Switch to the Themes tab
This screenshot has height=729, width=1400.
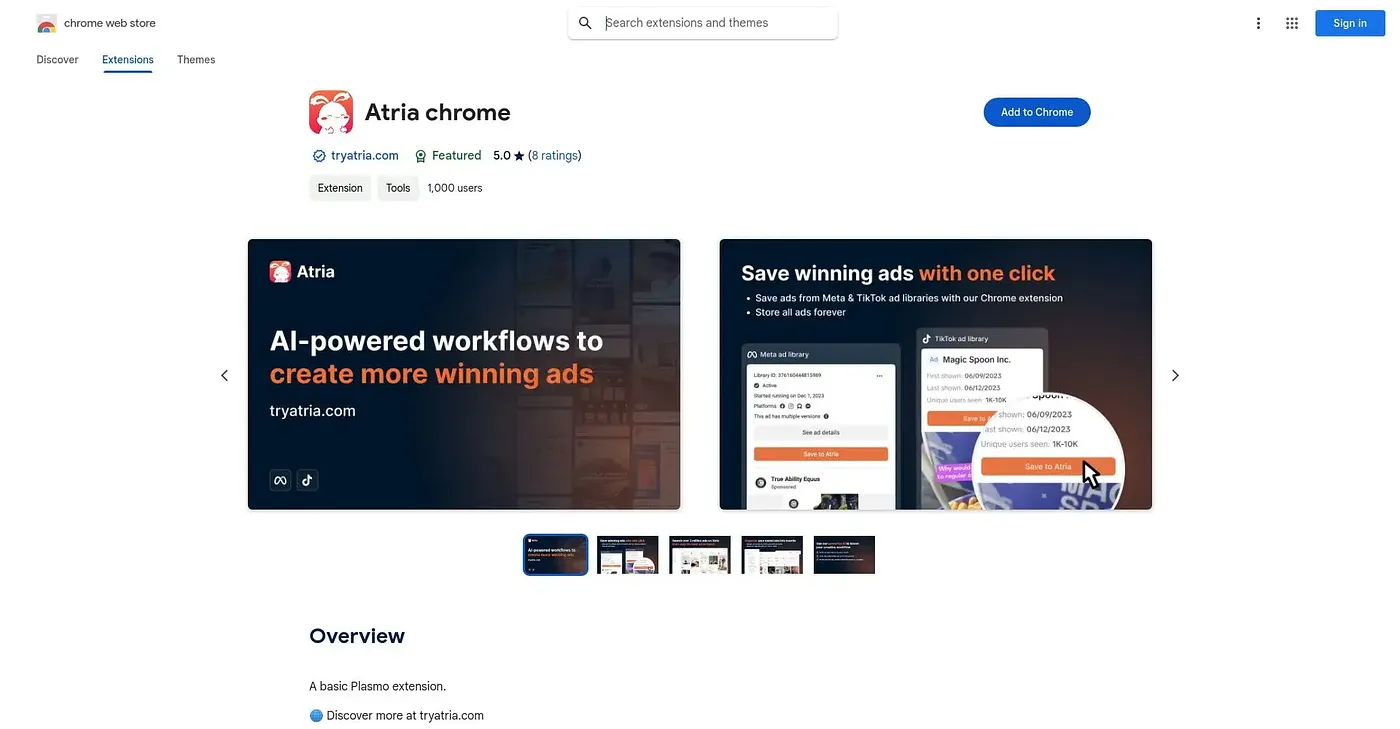point(196,60)
